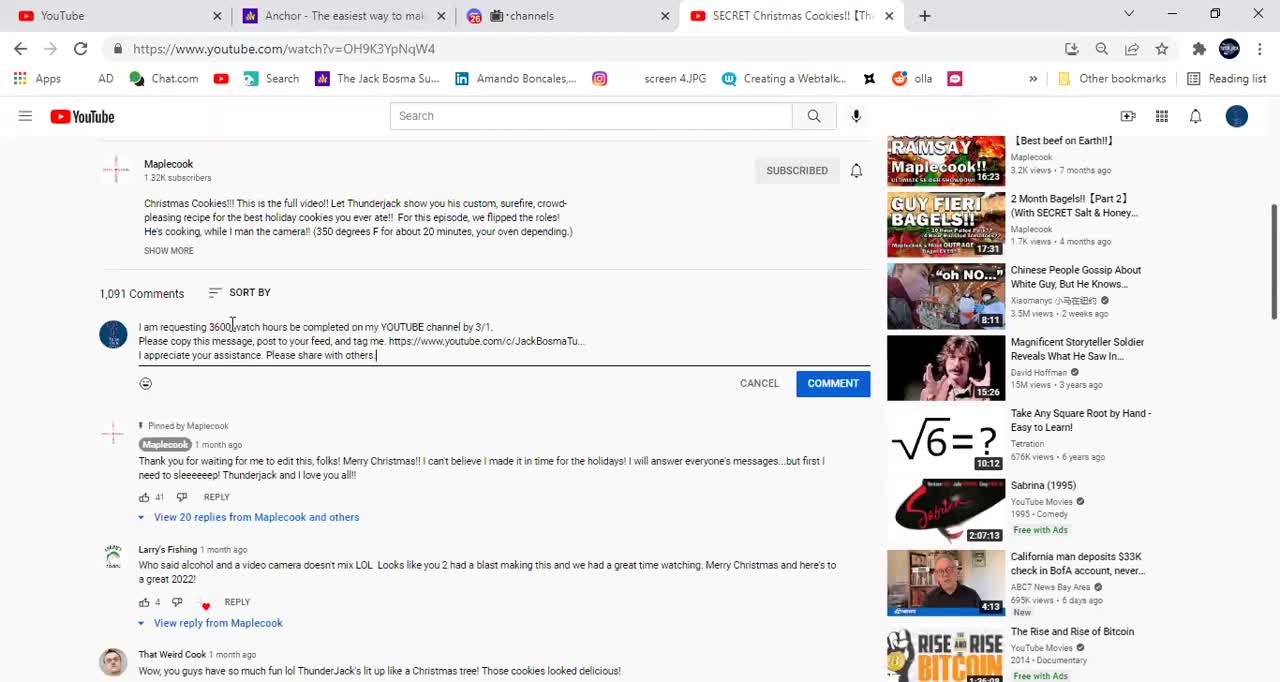1280x682 pixels.
Task: Open The Rise and Rise of Bitcoin title
Action: (1072, 632)
